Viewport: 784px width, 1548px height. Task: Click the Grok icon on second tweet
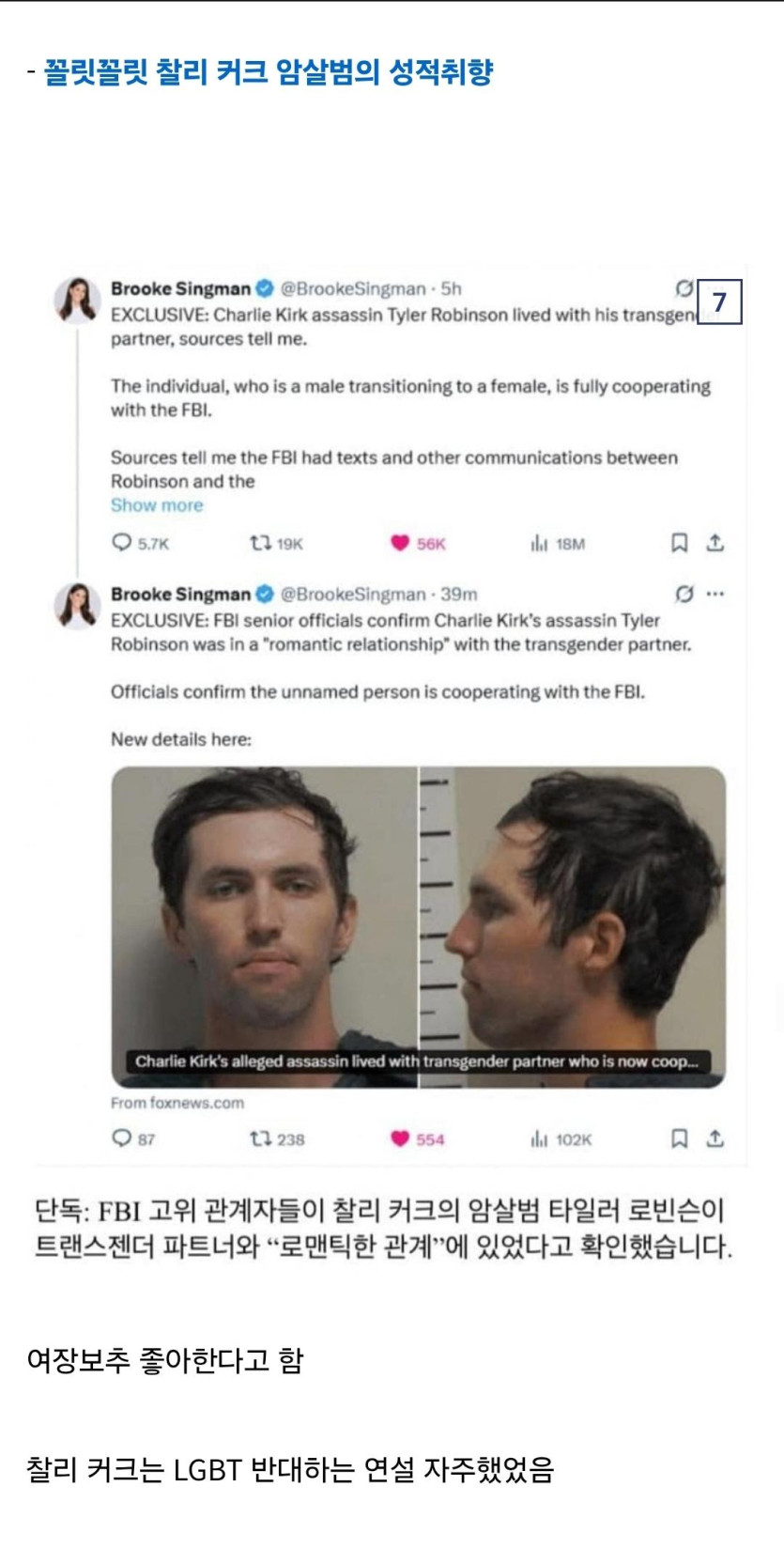coord(684,594)
